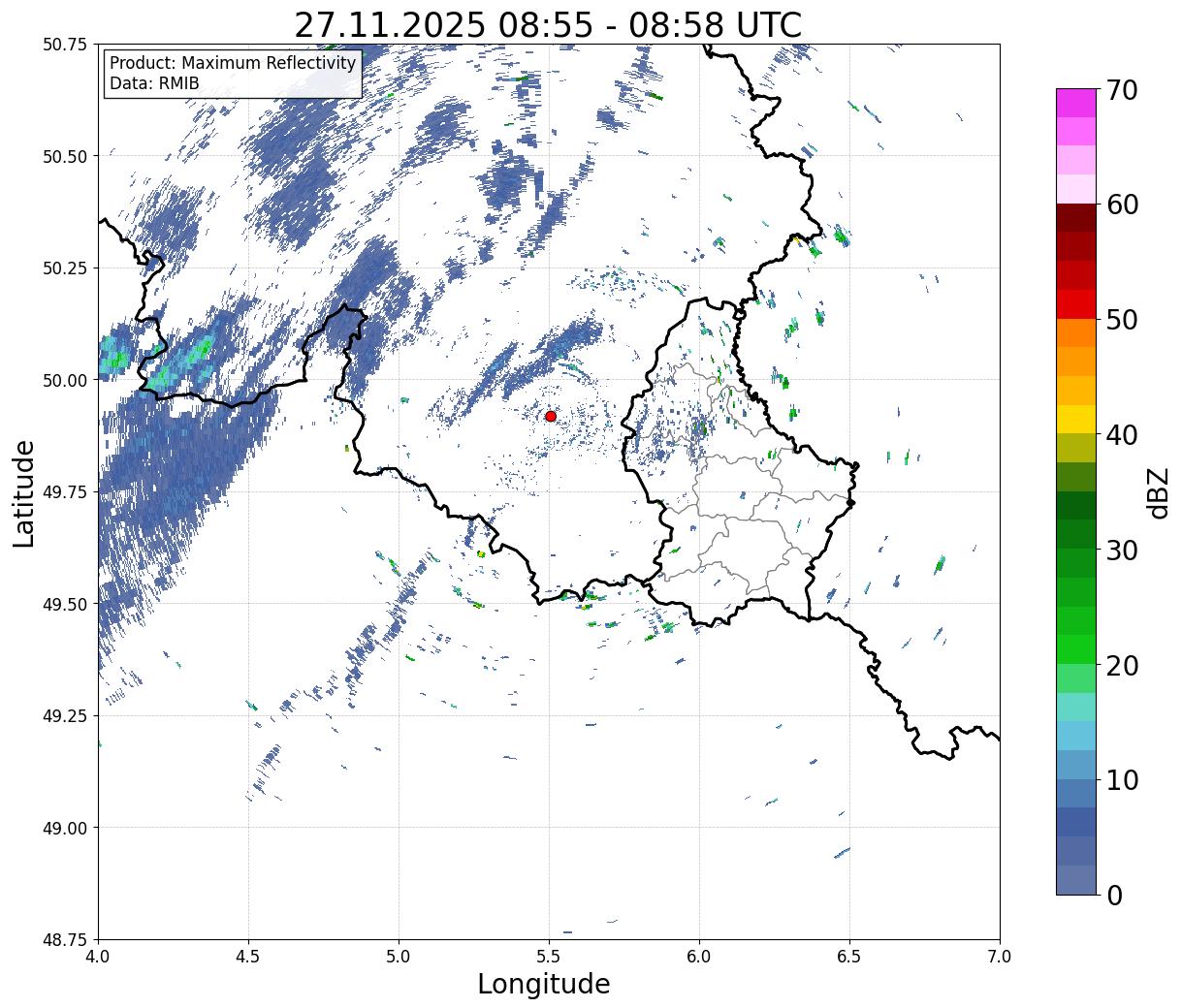Click the 30 tick on the colorbar
Image resolution: width=1182 pixels, height=1008 pixels.
click(x=1121, y=550)
